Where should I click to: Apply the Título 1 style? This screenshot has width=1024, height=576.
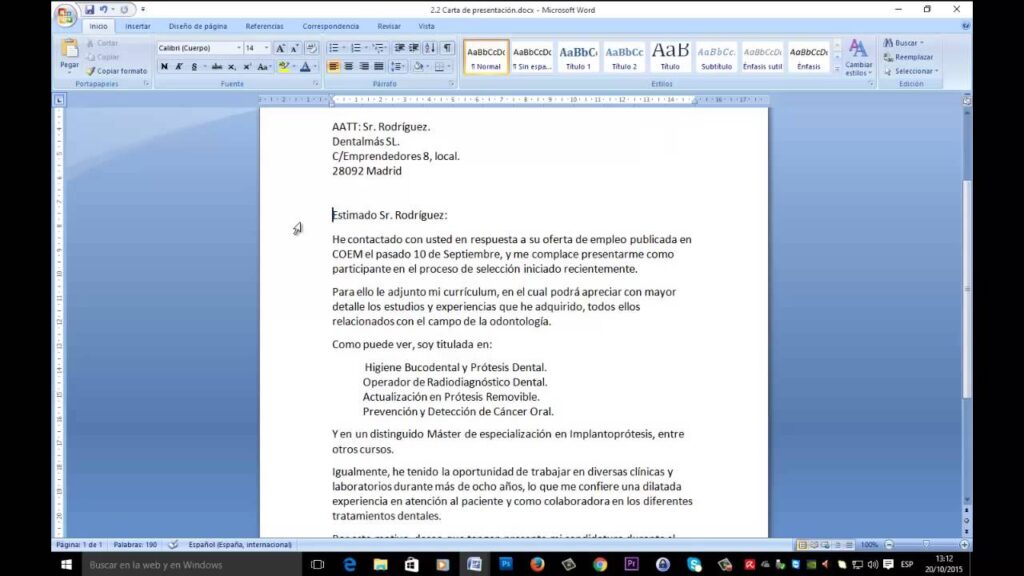(x=578, y=56)
